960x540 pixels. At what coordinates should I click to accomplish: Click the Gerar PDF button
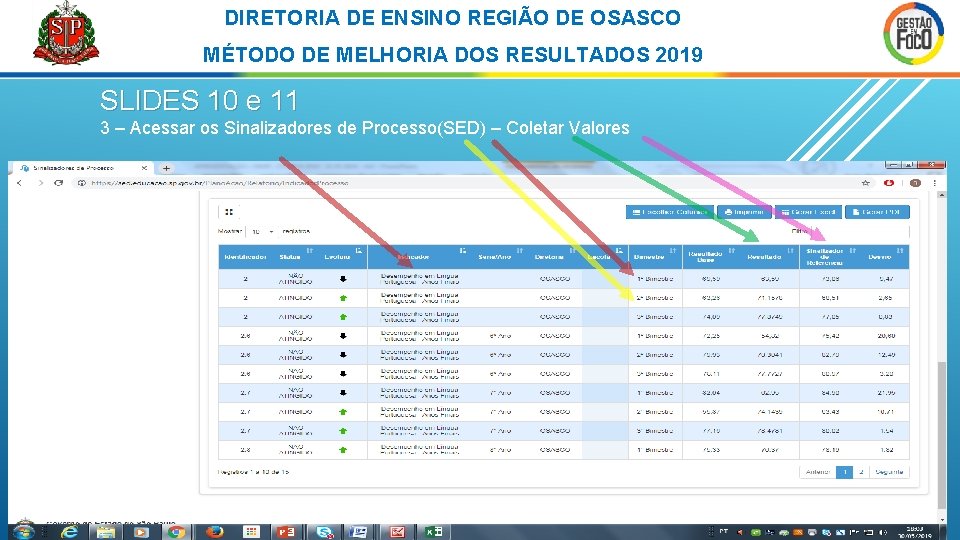pos(877,212)
